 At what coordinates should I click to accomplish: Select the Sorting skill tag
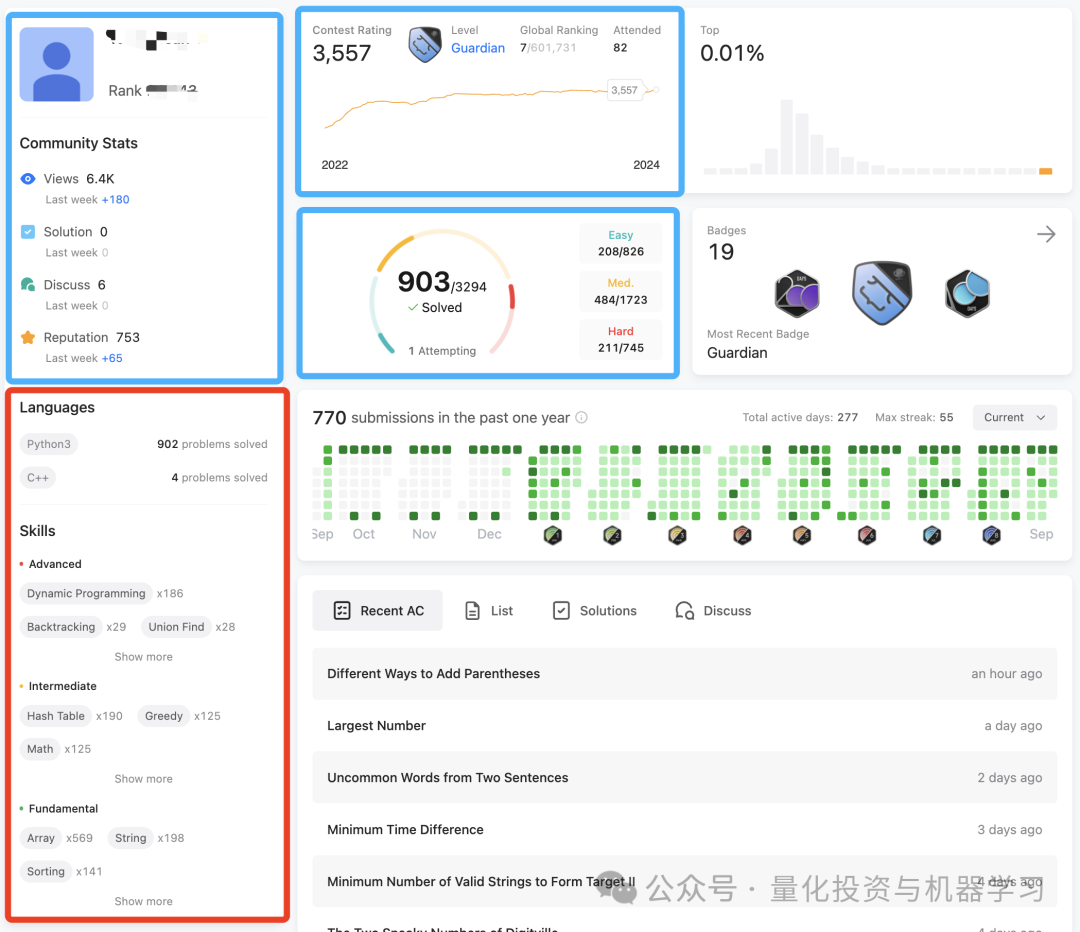click(45, 871)
